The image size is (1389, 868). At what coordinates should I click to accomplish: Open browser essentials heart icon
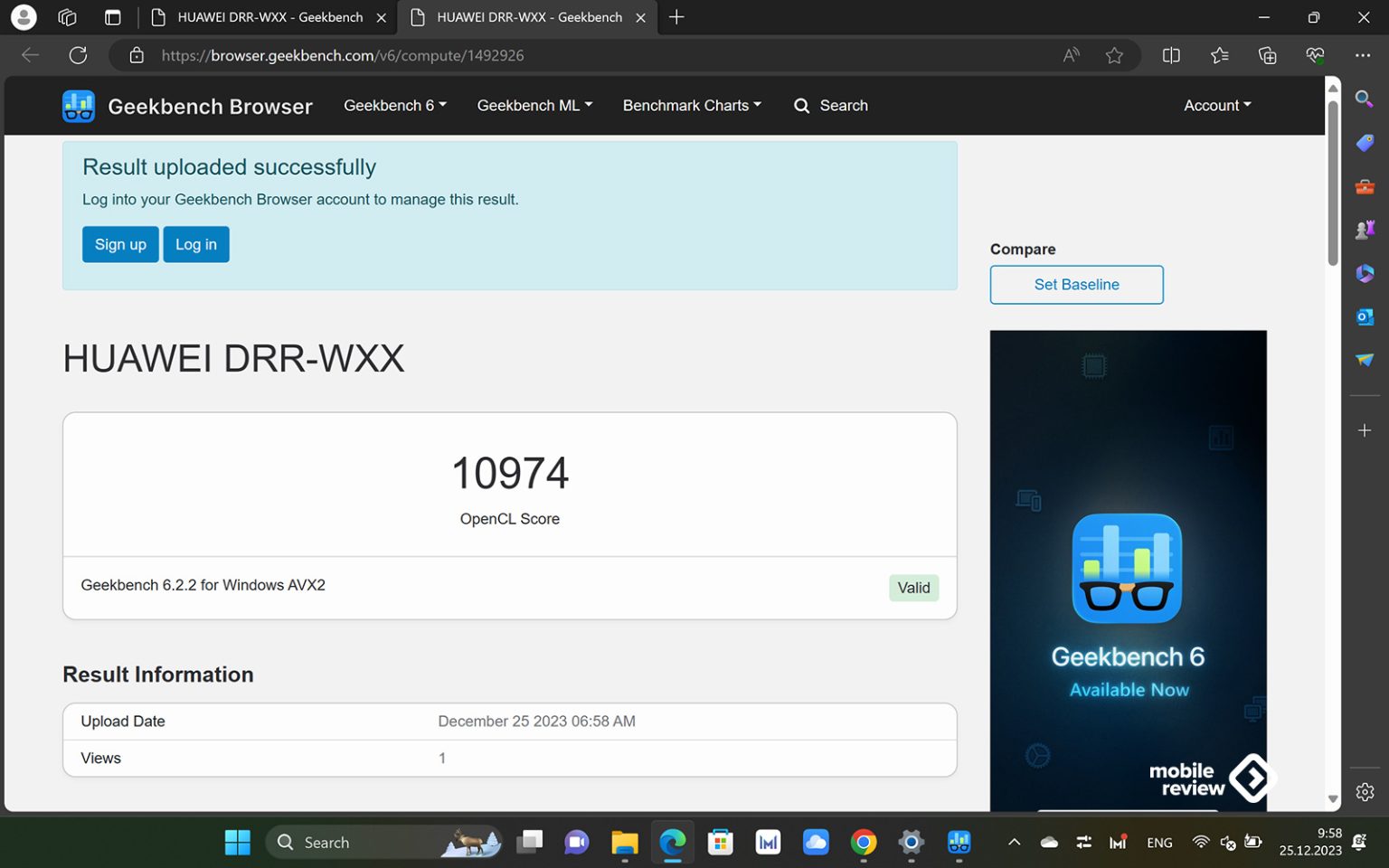pos(1316,55)
